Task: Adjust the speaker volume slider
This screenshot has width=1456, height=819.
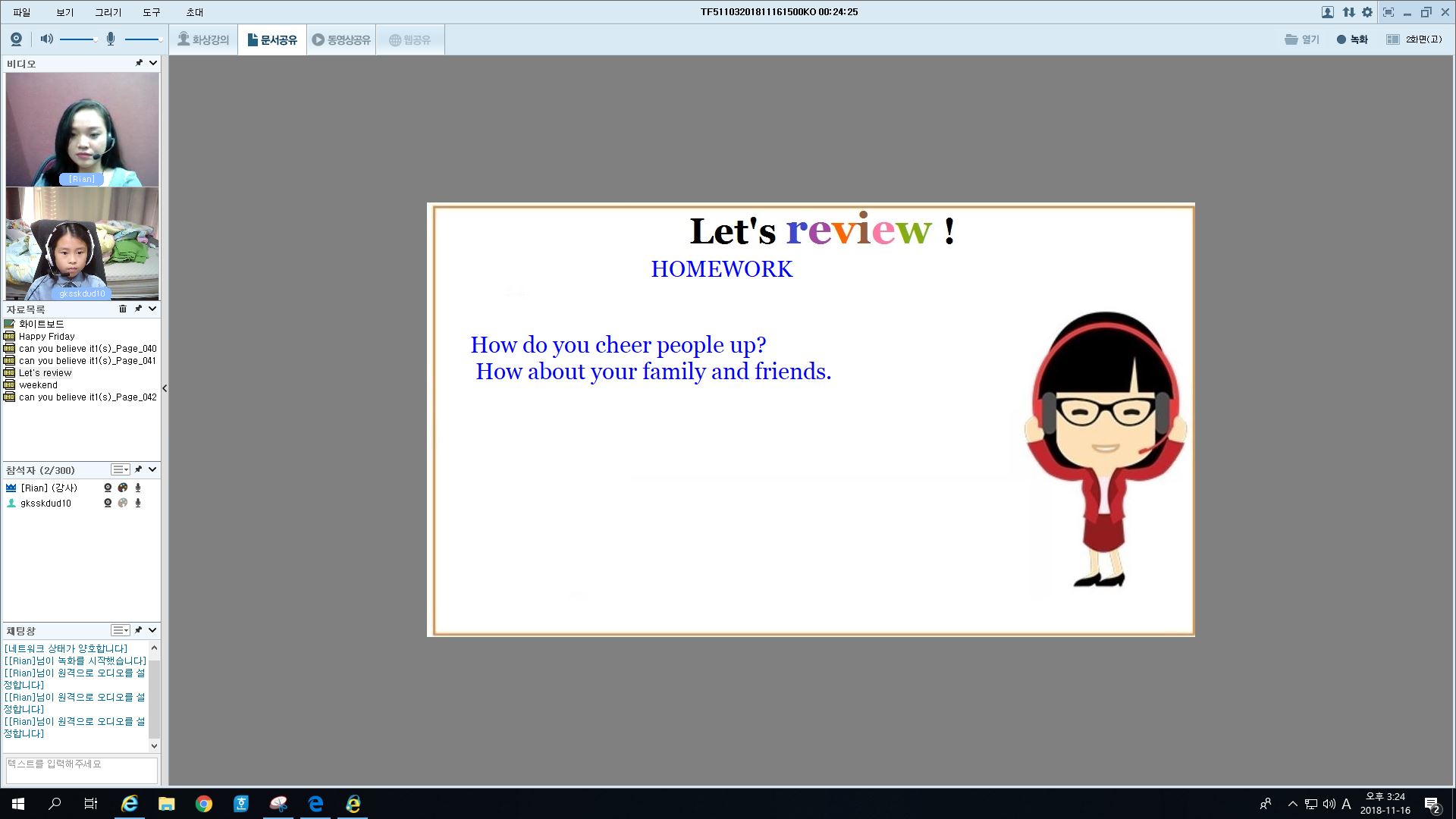Action: tap(79, 39)
